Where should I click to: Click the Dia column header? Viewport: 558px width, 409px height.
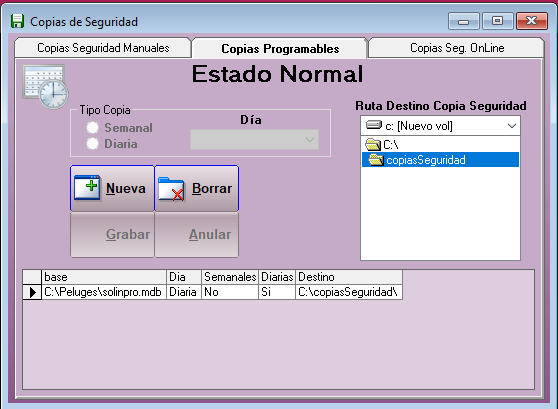point(184,277)
